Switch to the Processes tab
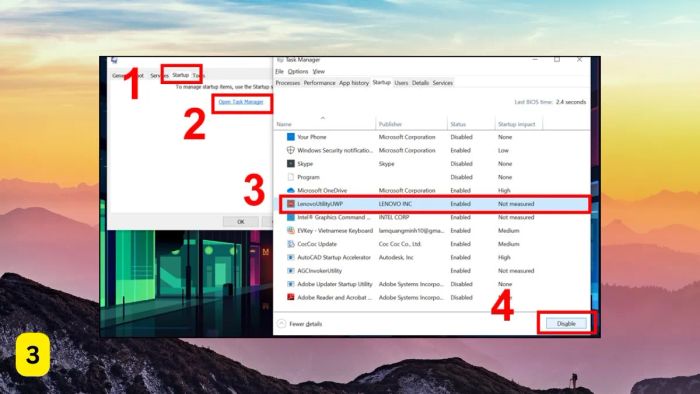Image resolution: width=700 pixels, height=394 pixels. [x=288, y=83]
